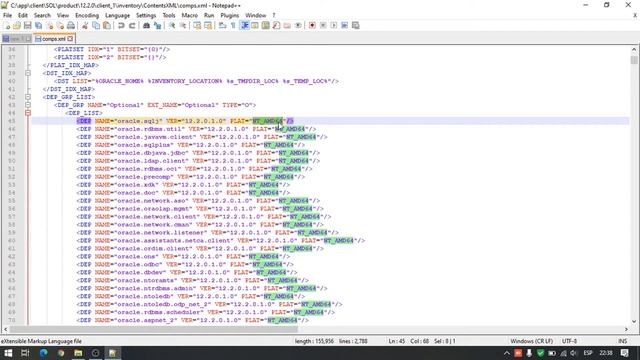Open the Replace dialog from the toolbar
This screenshot has height=360, width=640.
[x=157, y=25]
